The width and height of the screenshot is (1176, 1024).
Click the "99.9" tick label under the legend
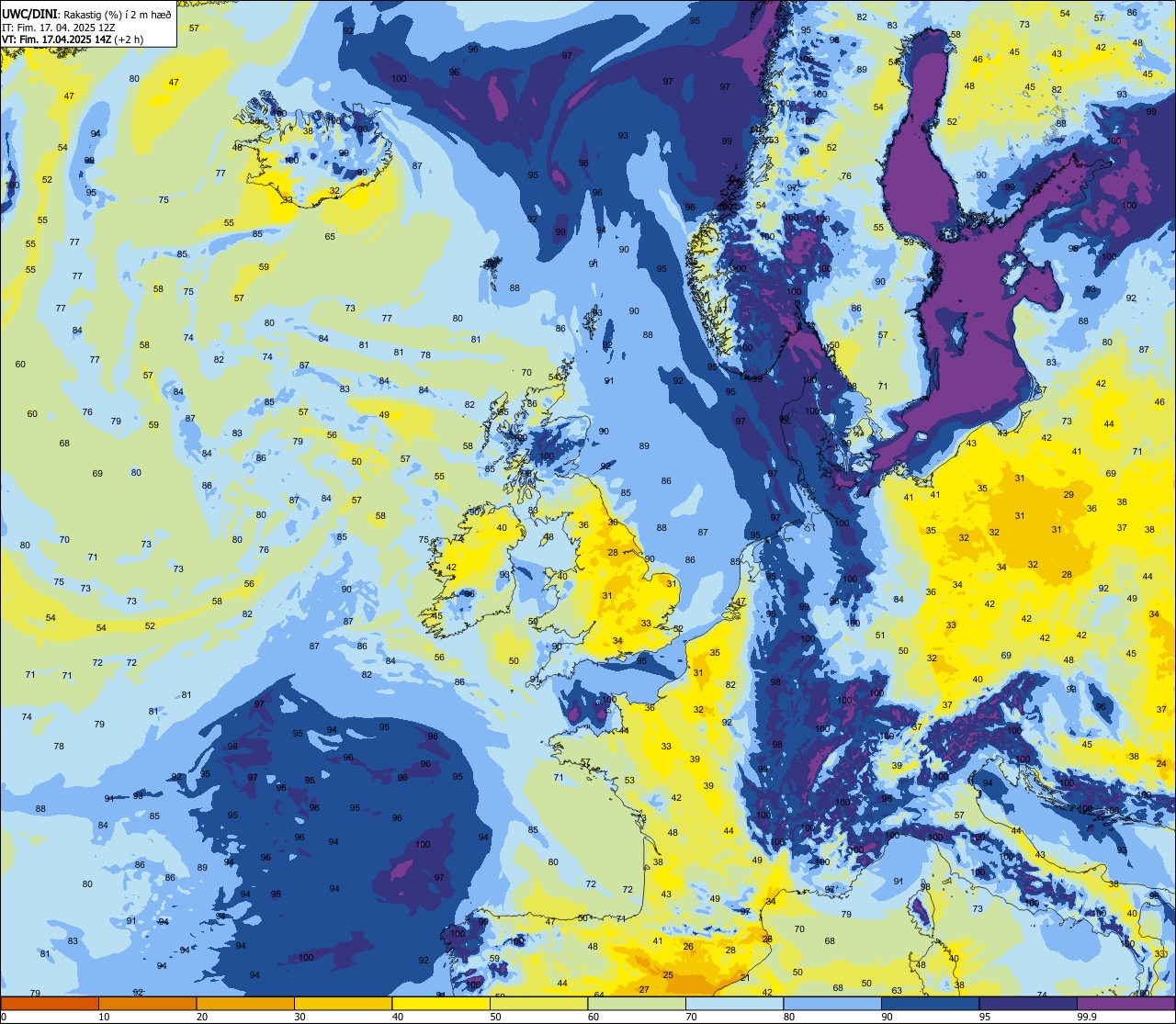point(1087,1017)
